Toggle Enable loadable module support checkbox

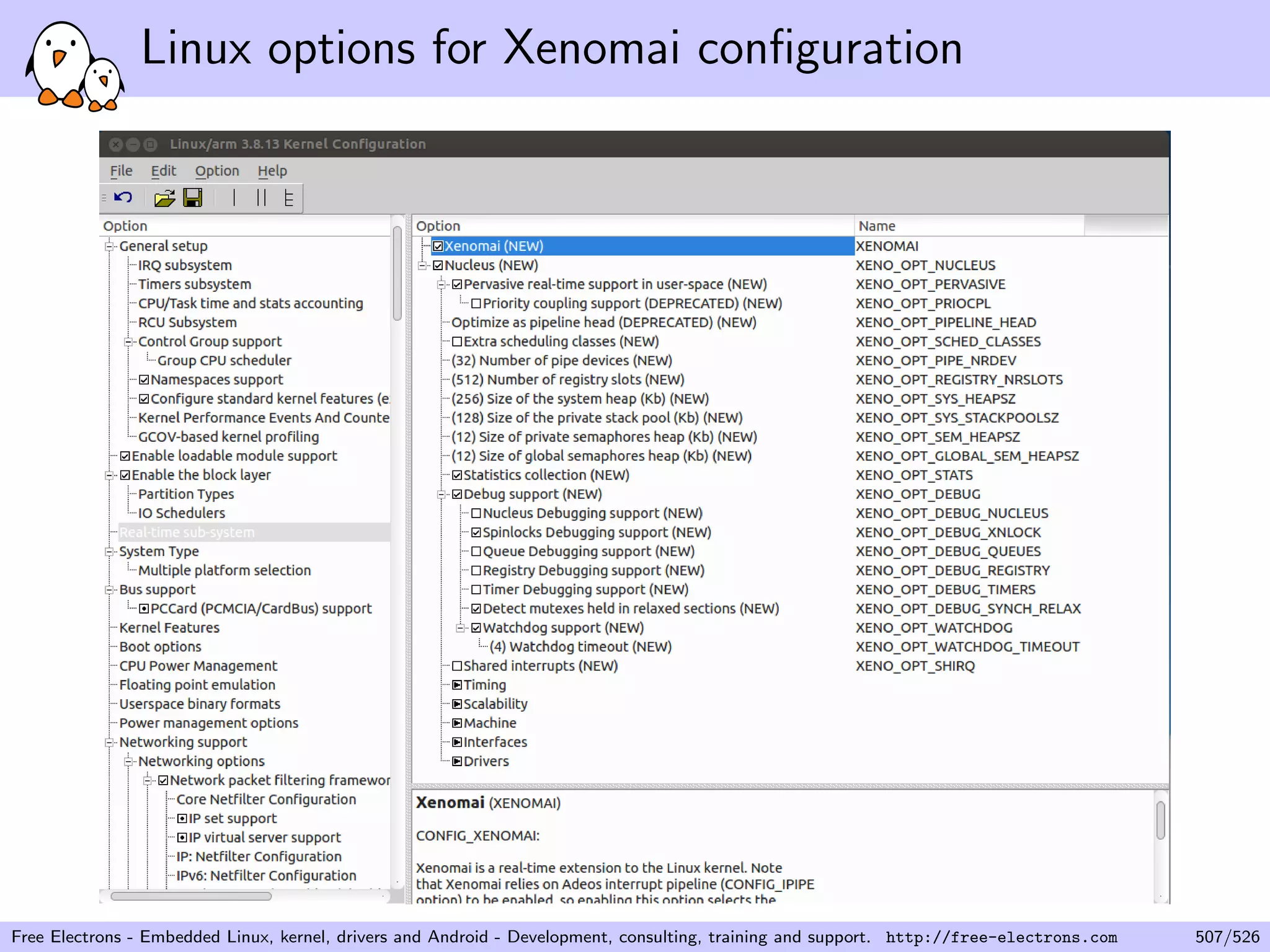click(x=125, y=456)
